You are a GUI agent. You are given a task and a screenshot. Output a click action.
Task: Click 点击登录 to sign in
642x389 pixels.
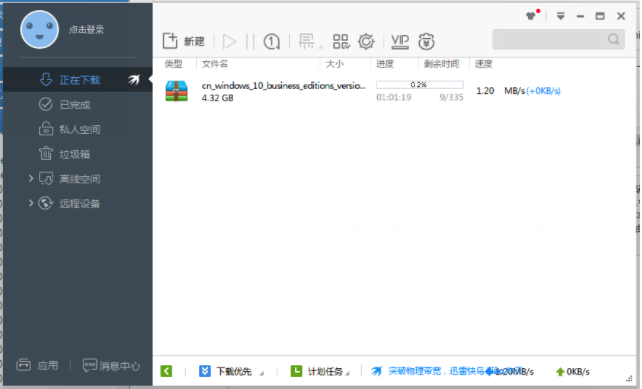tap(86, 29)
